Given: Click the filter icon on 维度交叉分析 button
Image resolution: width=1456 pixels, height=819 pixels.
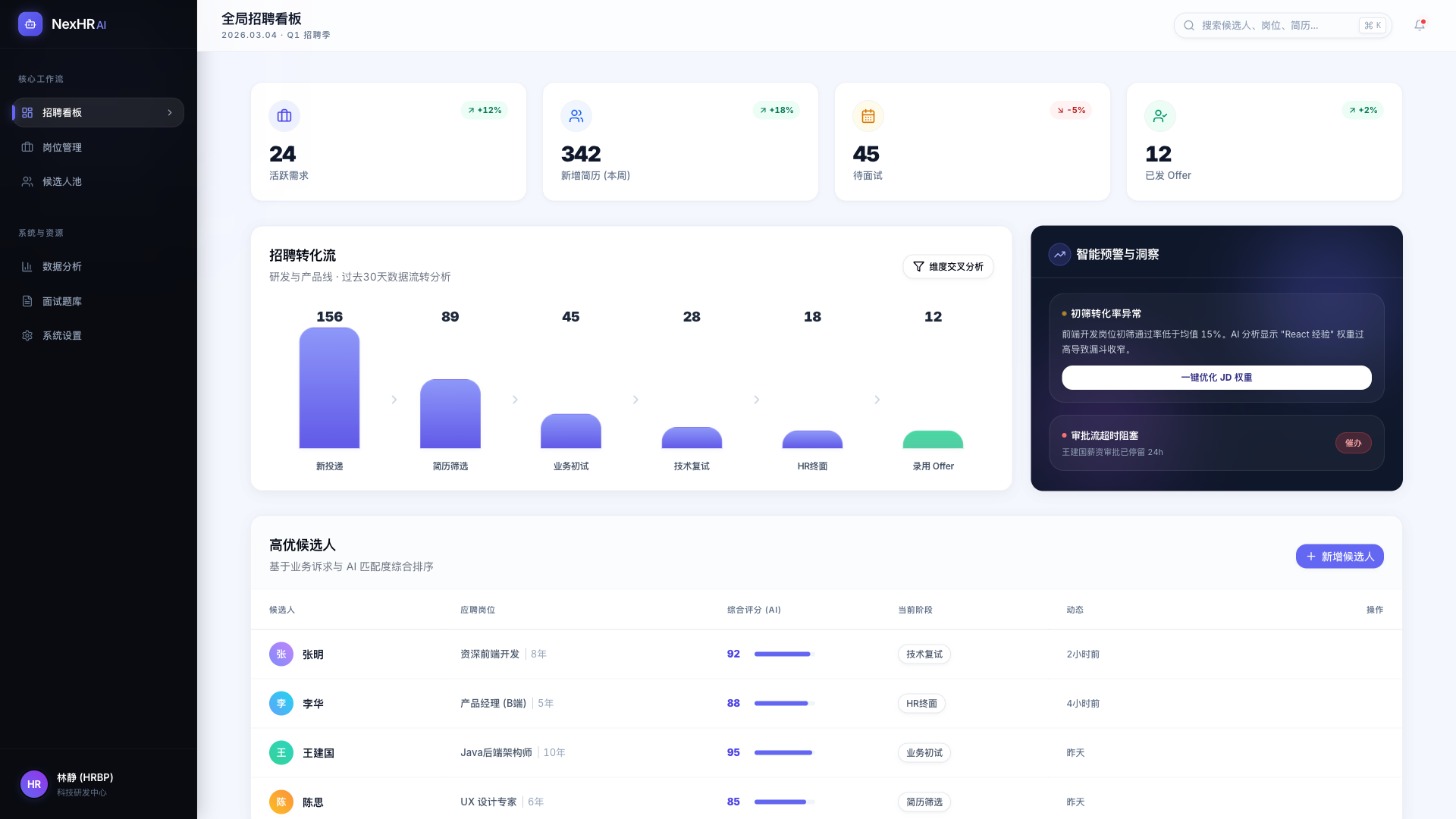Looking at the screenshot, I should point(918,266).
